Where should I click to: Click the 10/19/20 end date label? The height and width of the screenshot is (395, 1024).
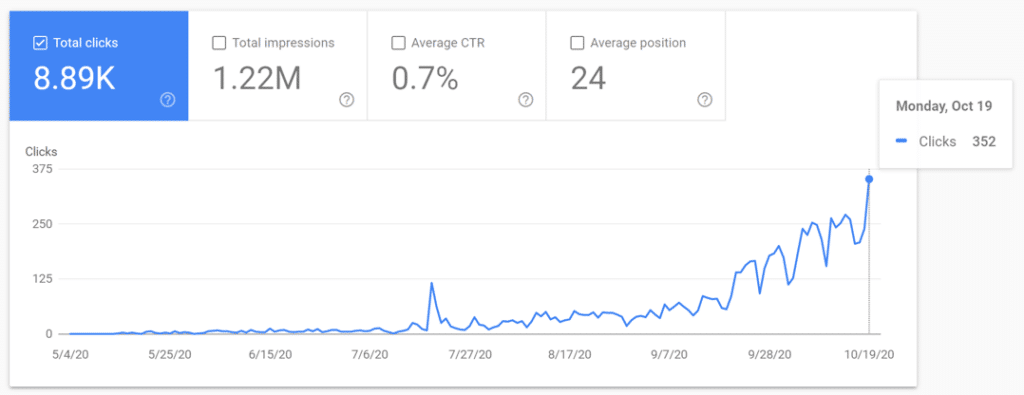871,354
